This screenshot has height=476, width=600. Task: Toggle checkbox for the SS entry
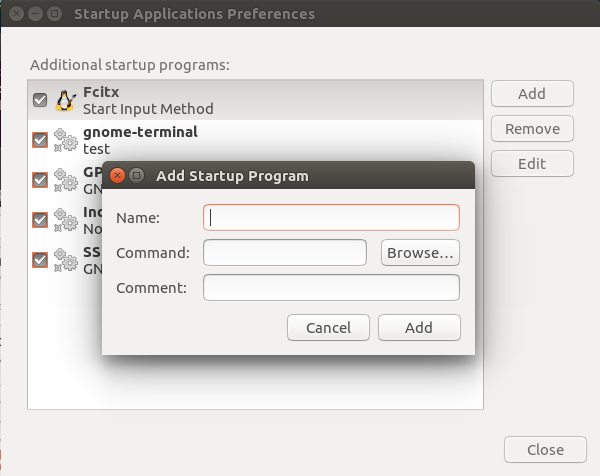(x=40, y=260)
